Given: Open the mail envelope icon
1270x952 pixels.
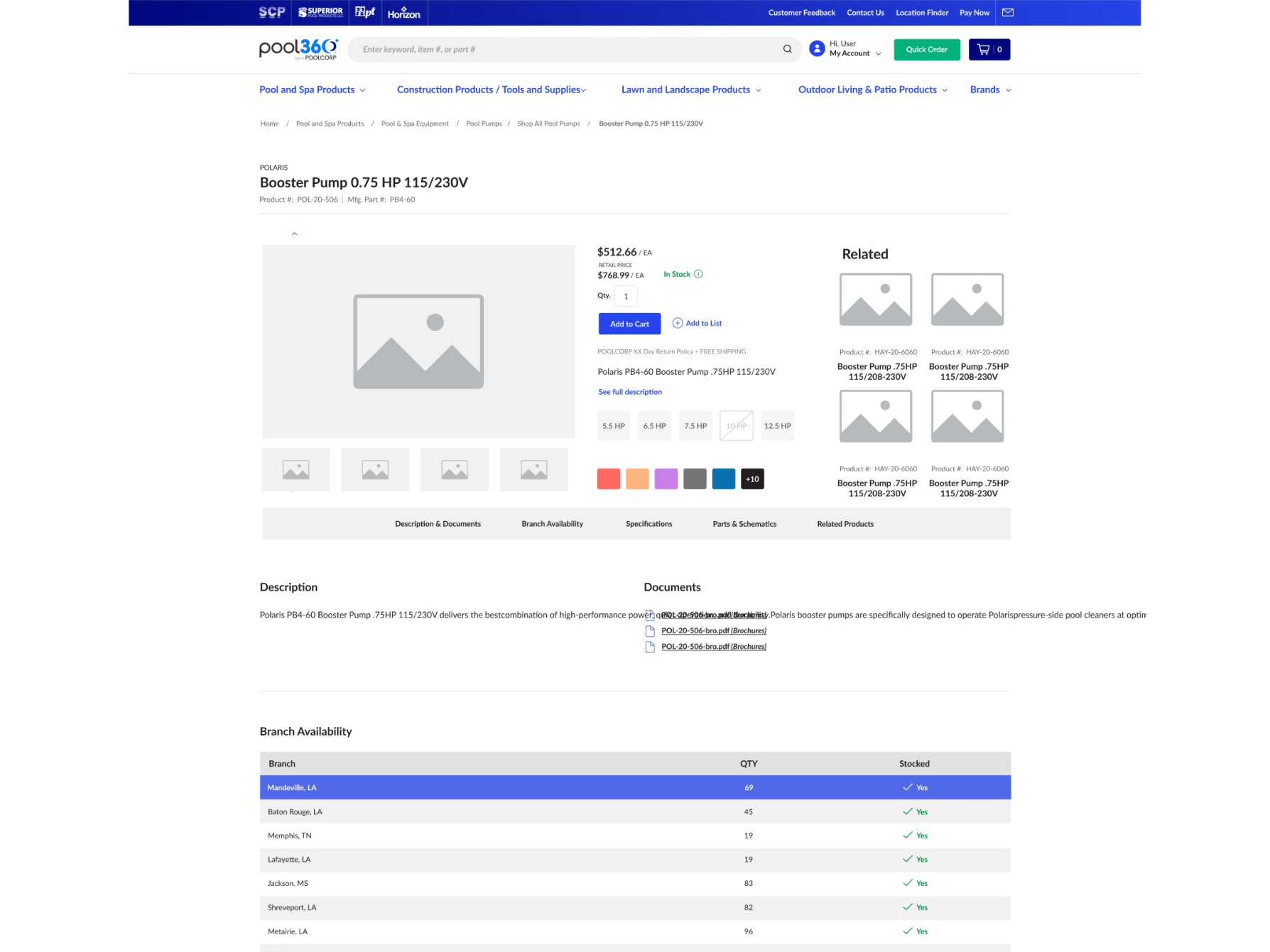Looking at the screenshot, I should (x=1008, y=12).
